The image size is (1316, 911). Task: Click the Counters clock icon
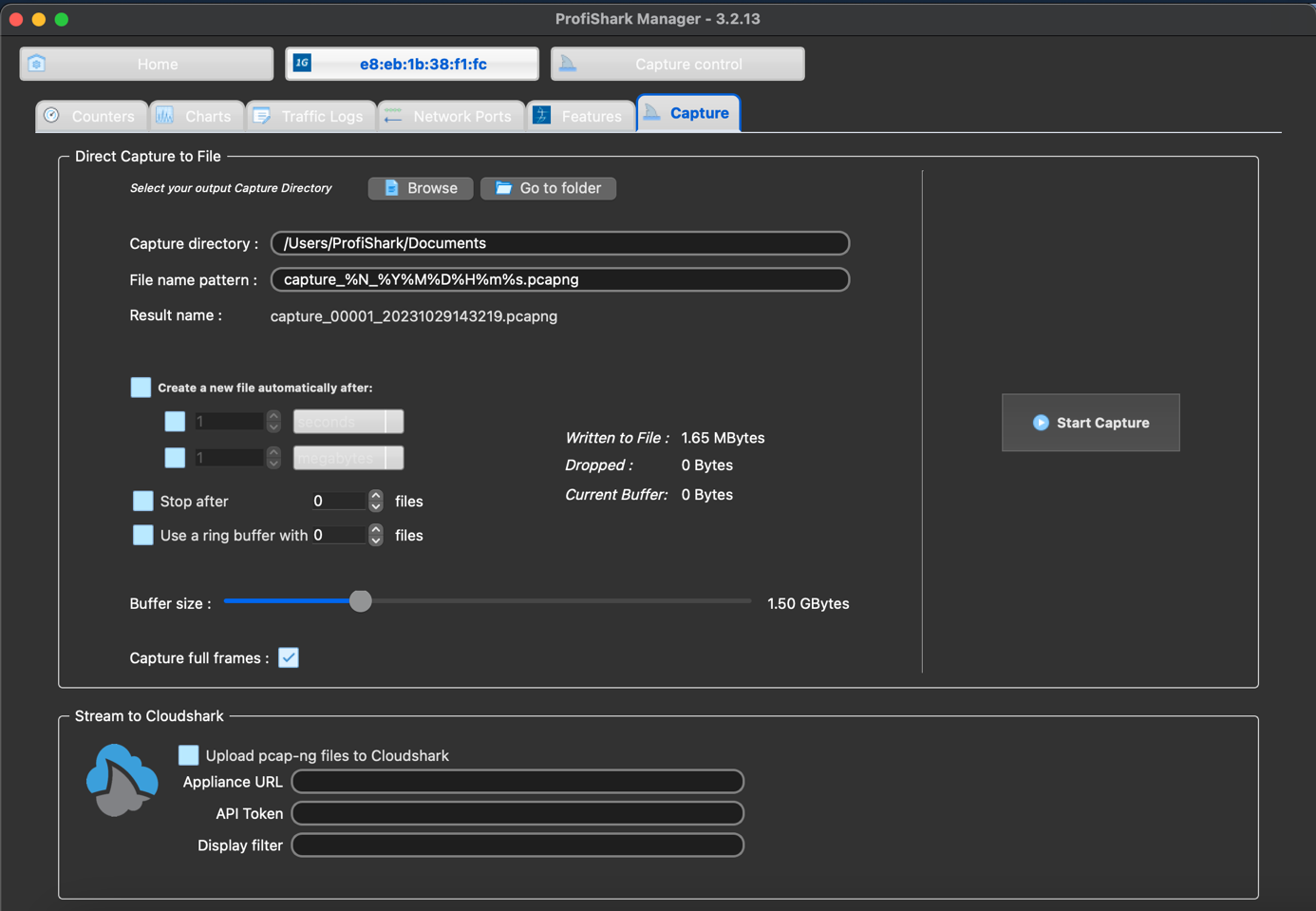click(52, 115)
